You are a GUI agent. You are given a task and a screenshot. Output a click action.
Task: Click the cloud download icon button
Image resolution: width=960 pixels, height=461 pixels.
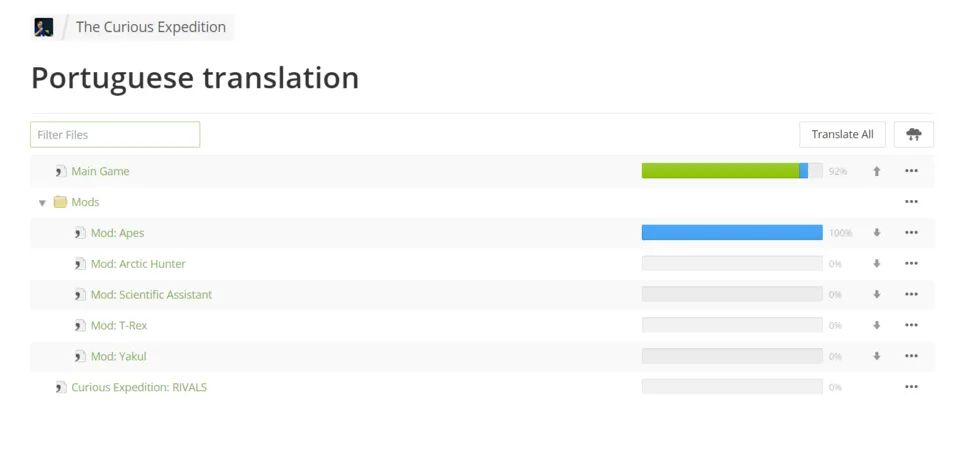pos(913,135)
